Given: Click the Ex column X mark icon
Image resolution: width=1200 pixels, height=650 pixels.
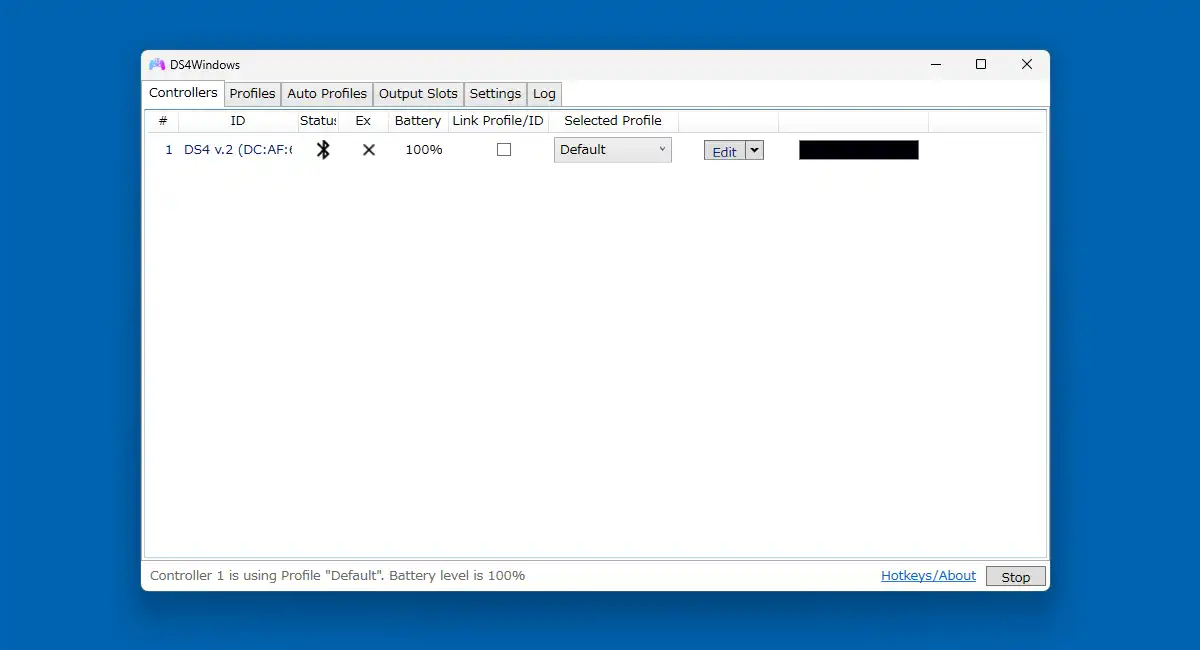Looking at the screenshot, I should point(369,150).
